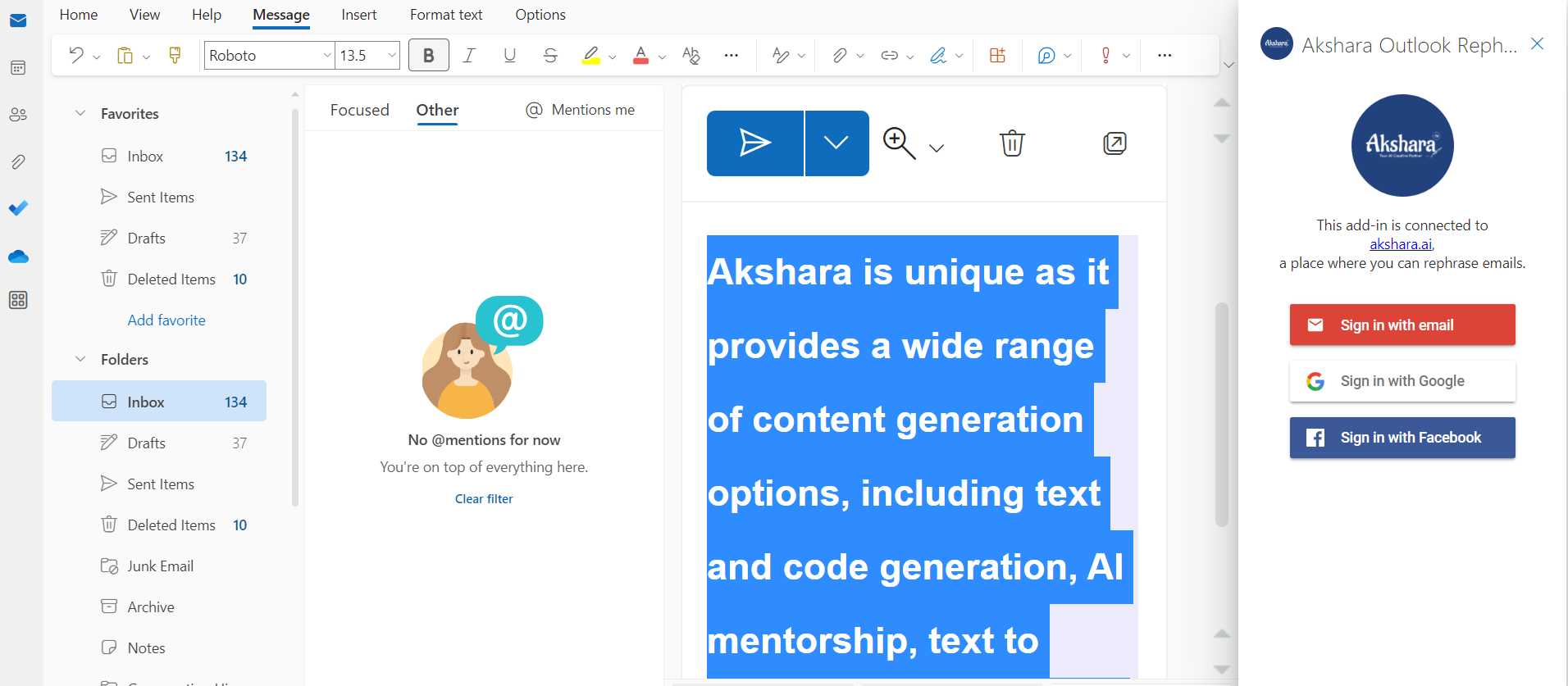This screenshot has width=1568, height=686.
Task: Click the Send message arrow button
Action: 754,143
